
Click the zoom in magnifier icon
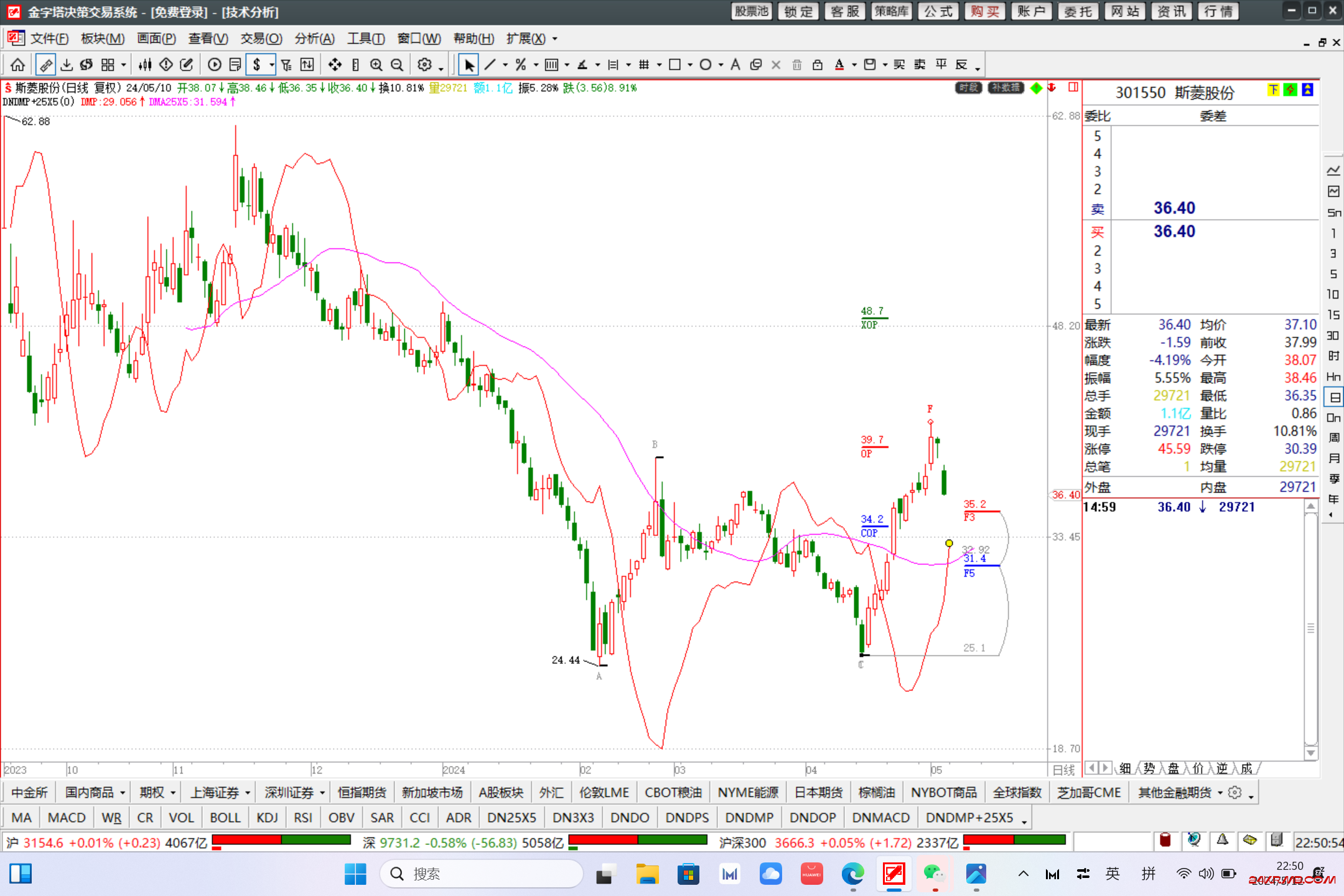[376, 65]
